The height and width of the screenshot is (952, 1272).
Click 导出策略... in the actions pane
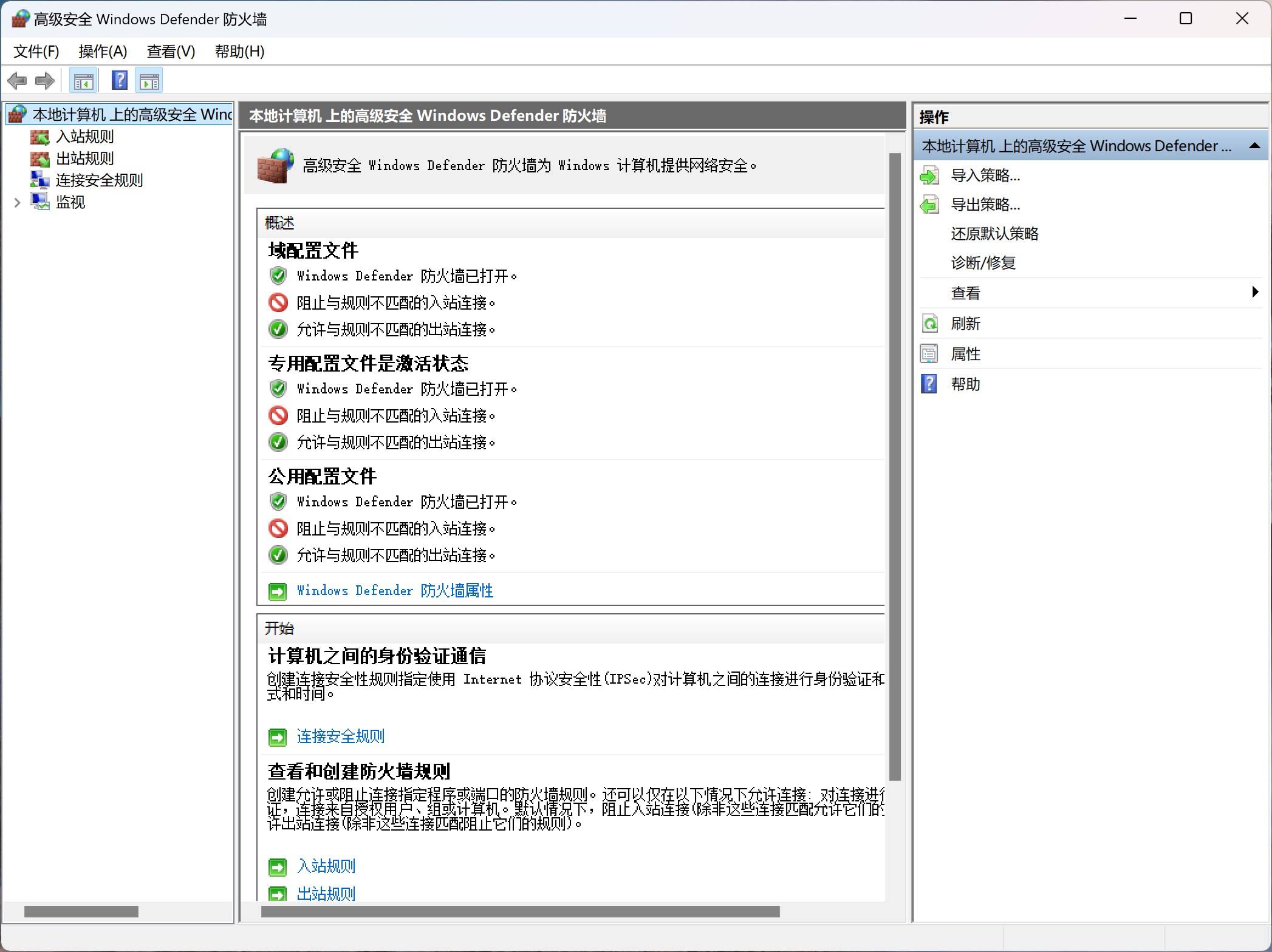pos(985,205)
